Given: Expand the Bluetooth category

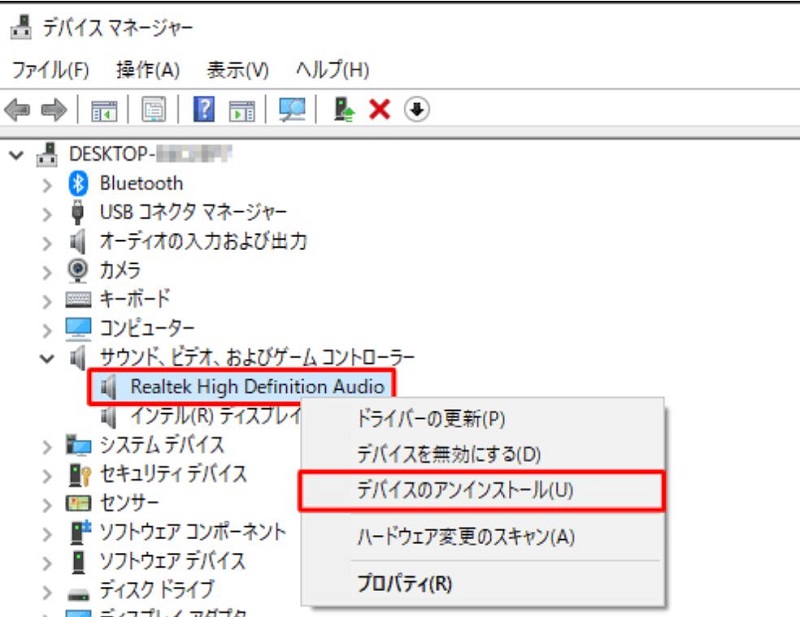Looking at the screenshot, I should (47, 185).
